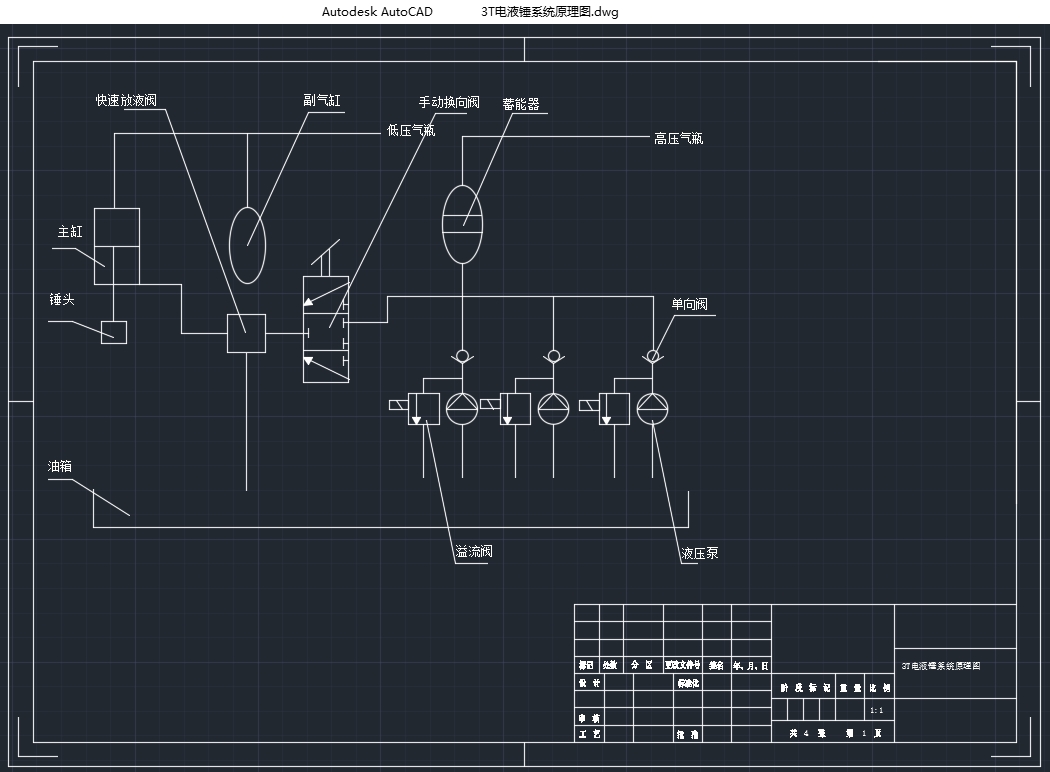The width and height of the screenshot is (1050, 772).
Task: Select the 低压气瓶 text label
Action: pos(411,131)
